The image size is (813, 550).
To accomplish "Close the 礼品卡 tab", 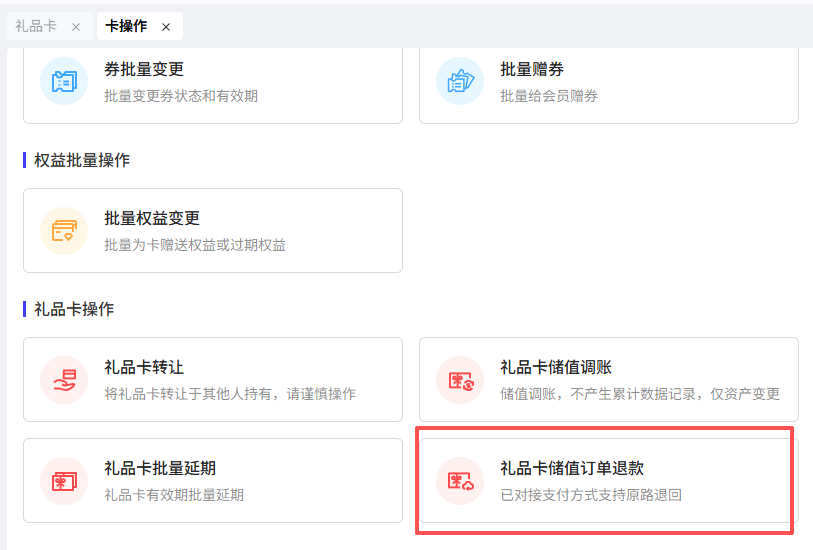I will pyautogui.click(x=76, y=27).
